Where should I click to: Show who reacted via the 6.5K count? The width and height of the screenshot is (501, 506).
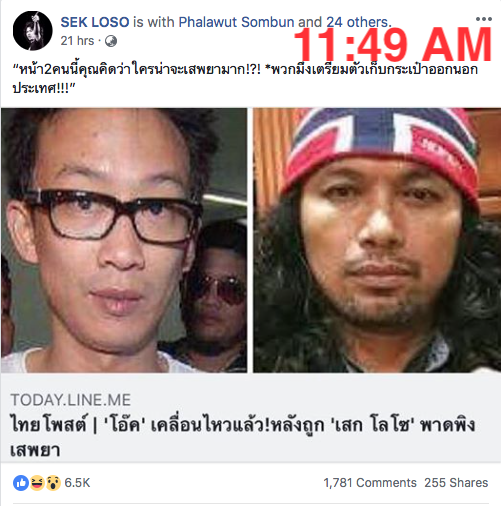(77, 483)
